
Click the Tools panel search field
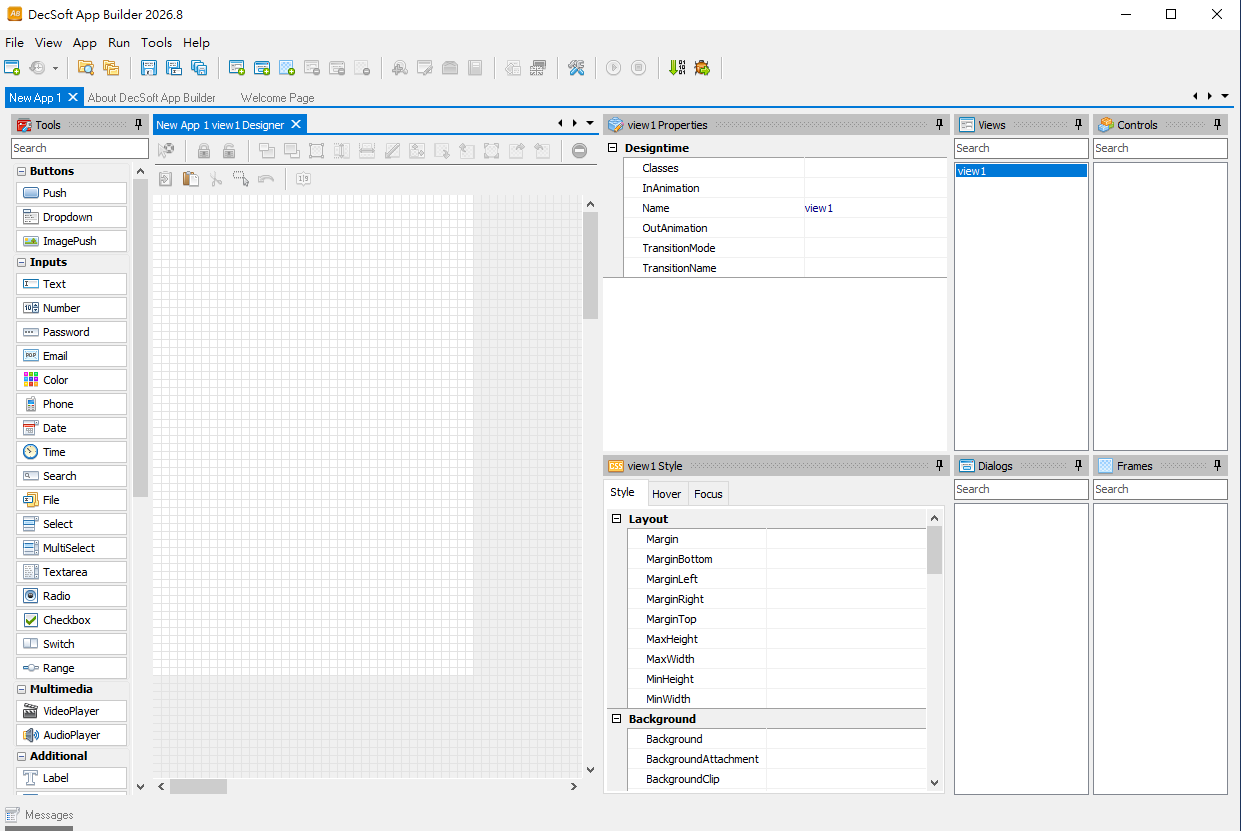(79, 148)
